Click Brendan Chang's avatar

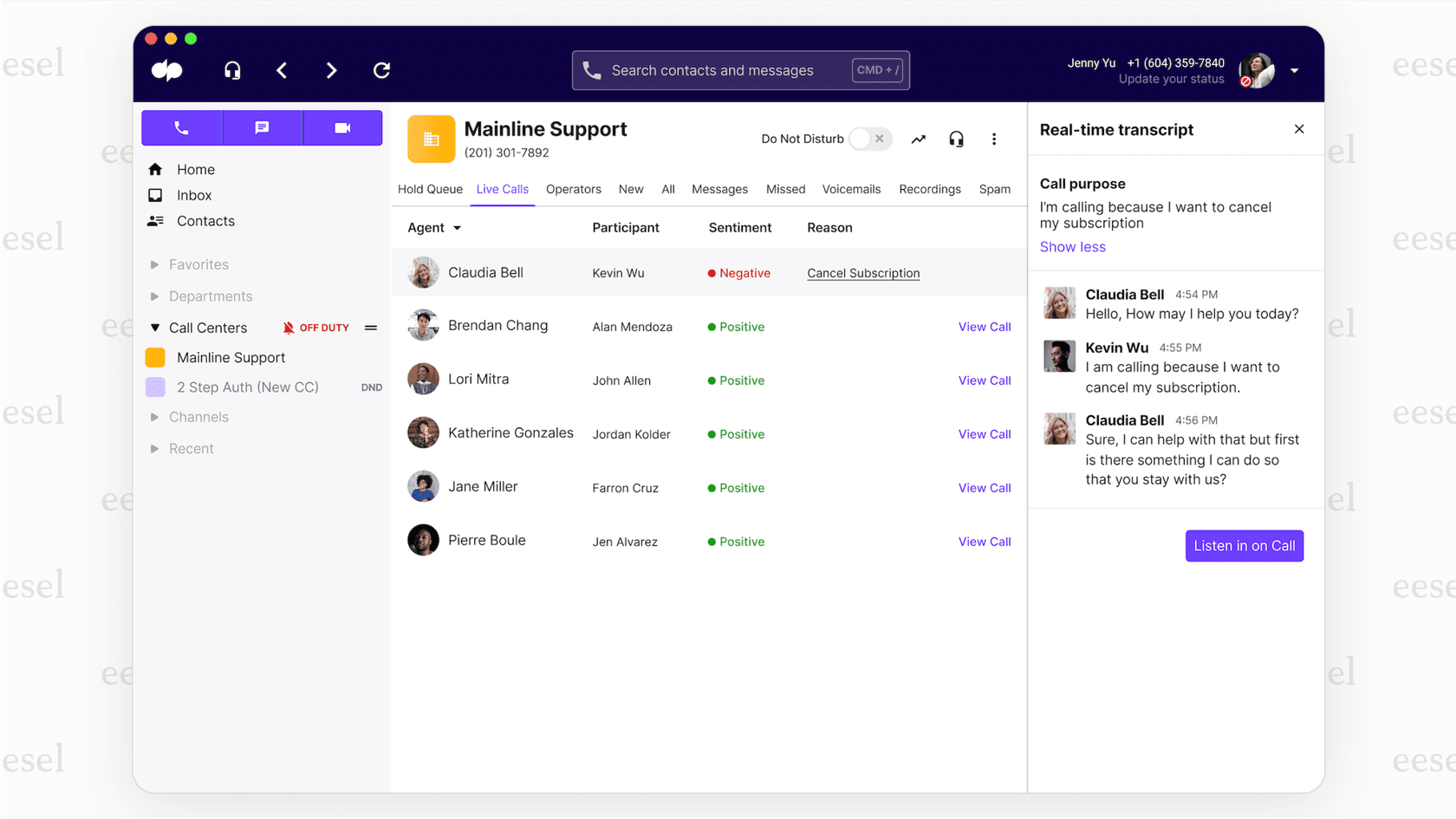423,326
